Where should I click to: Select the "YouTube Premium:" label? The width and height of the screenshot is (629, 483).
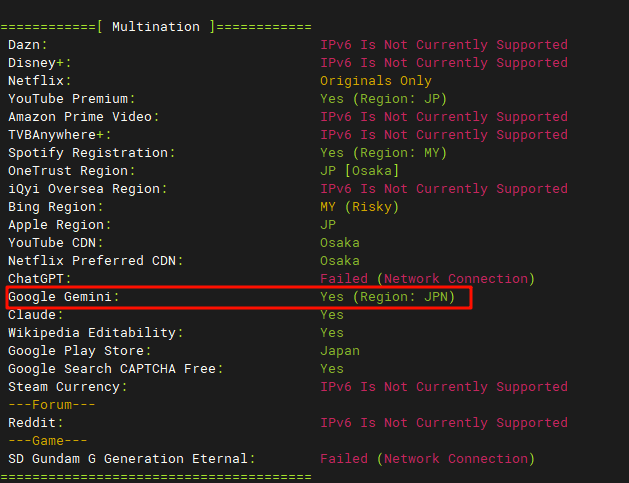pos(72,99)
